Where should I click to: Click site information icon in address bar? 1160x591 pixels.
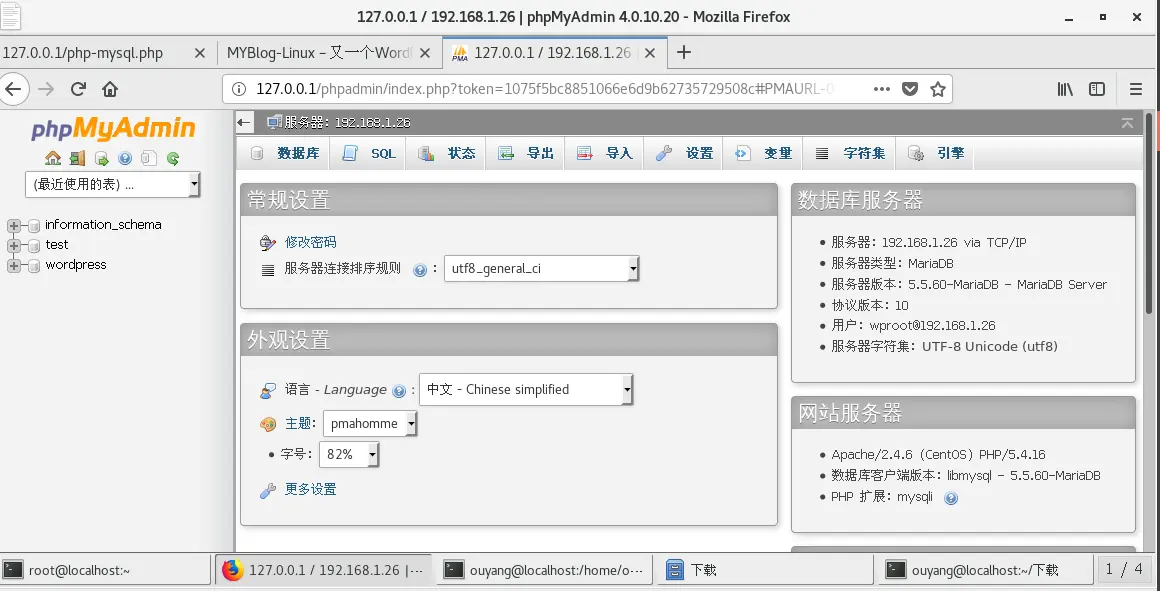click(239, 90)
